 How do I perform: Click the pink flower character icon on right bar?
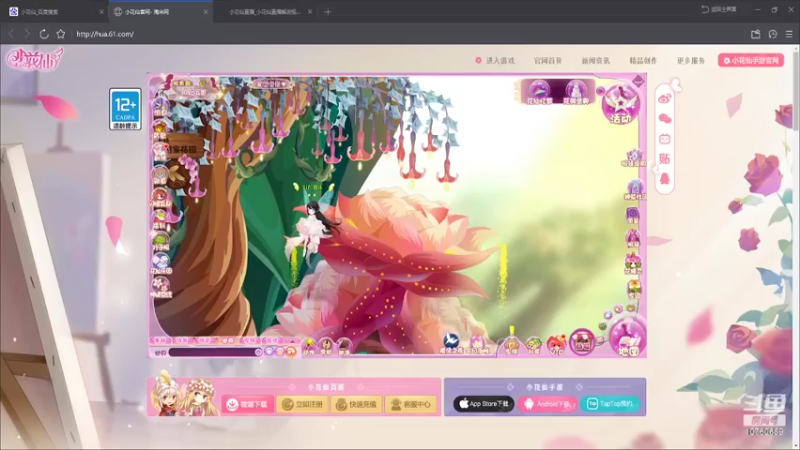click(633, 263)
